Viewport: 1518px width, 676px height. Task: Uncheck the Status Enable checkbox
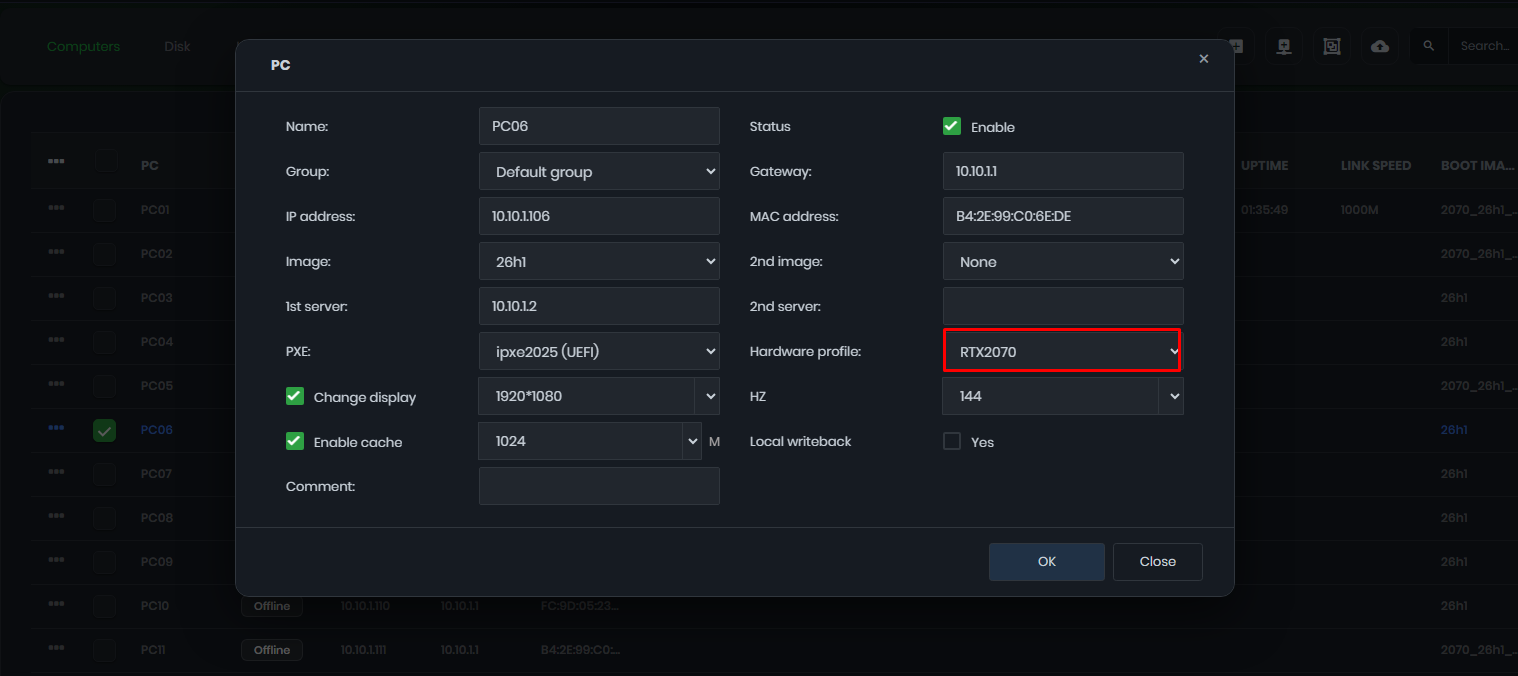coord(952,127)
